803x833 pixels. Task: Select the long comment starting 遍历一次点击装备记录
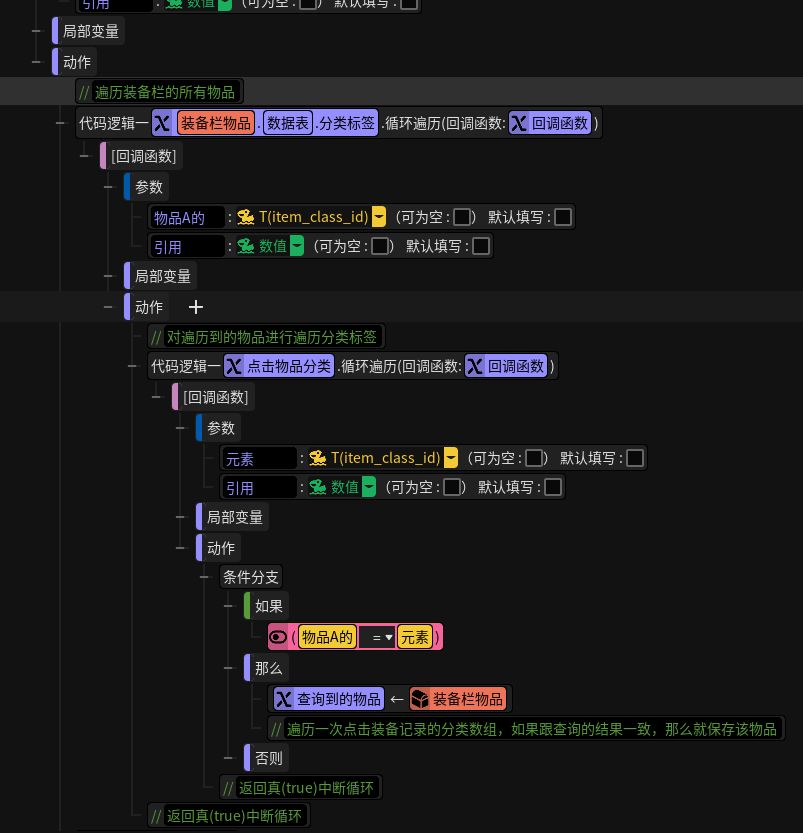coord(526,729)
